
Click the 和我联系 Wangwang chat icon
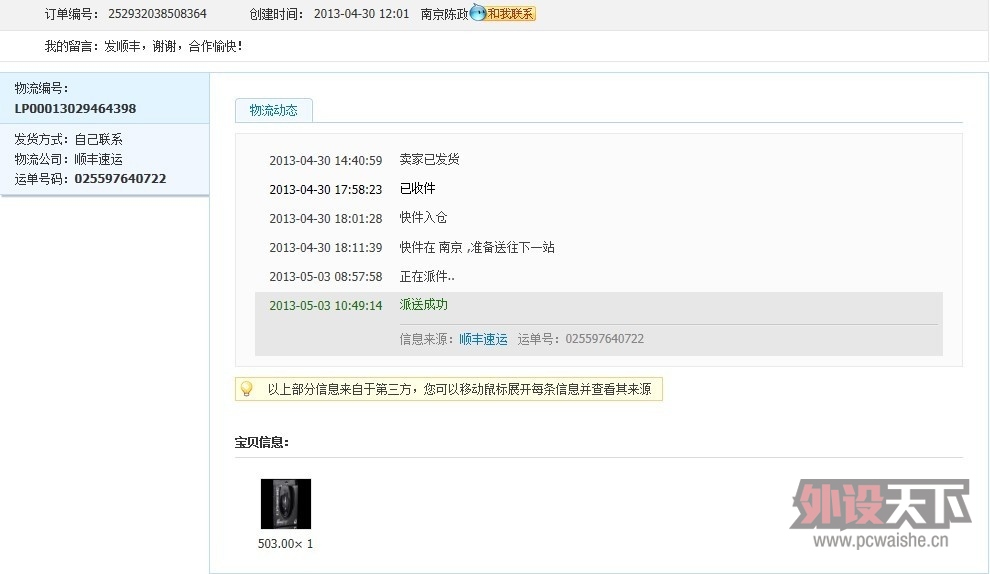point(503,13)
